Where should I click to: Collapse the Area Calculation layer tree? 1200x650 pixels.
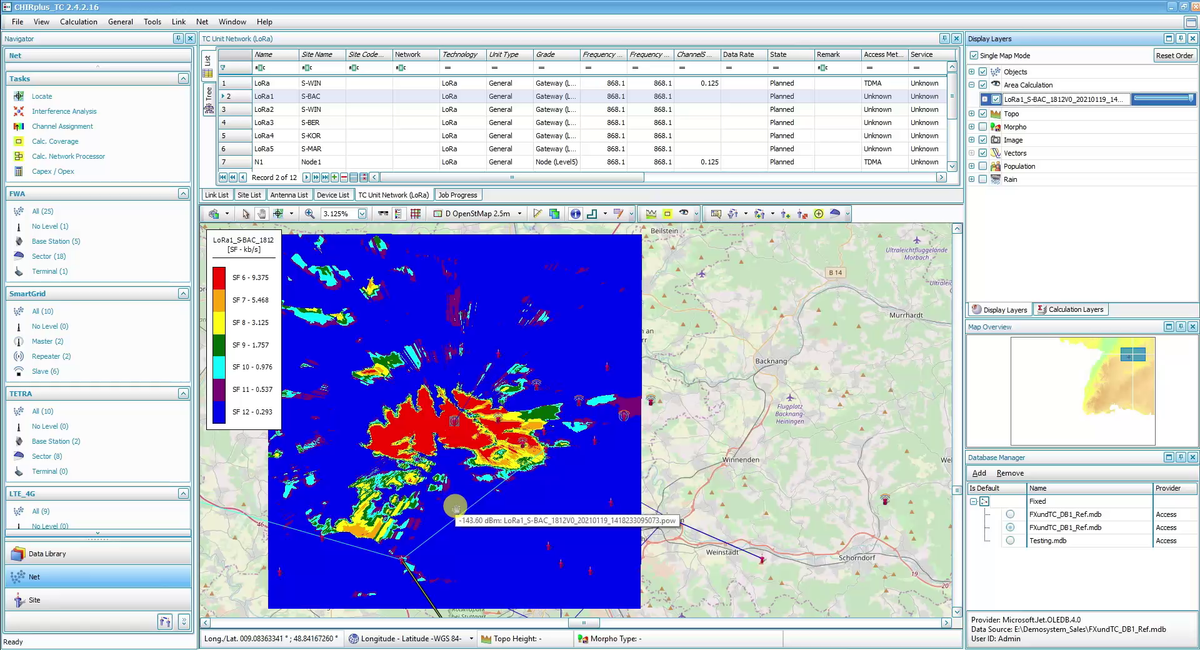coord(971,85)
